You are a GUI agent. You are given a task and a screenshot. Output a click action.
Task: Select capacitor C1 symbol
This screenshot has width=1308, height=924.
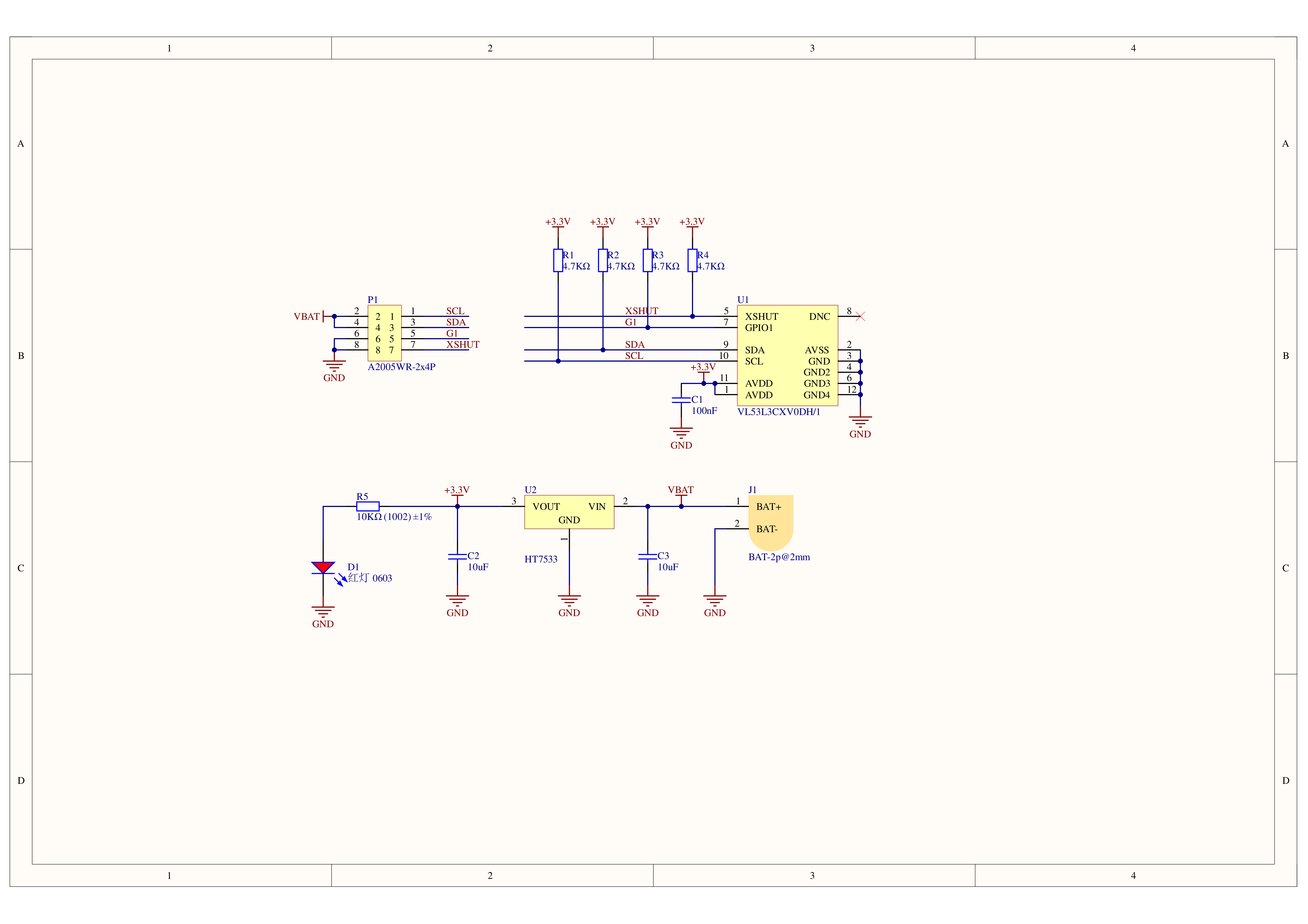pyautogui.click(x=681, y=401)
